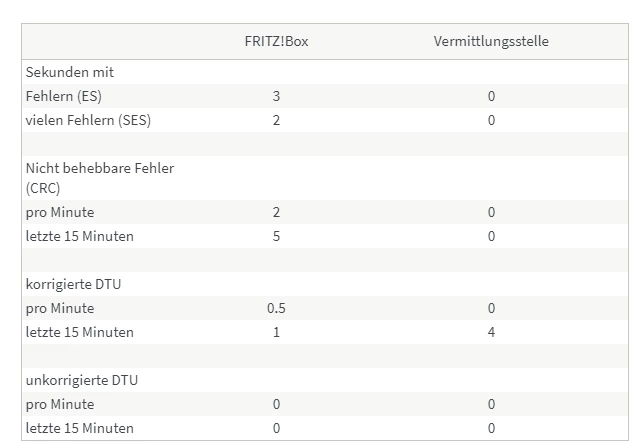
Task: Select CRC letzte 15 Minuten value 5
Action: 276,236
